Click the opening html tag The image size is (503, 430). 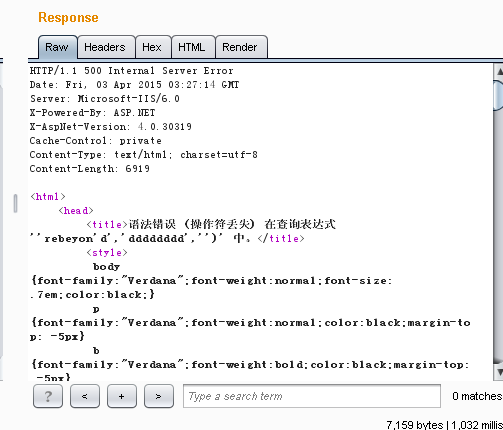point(48,197)
